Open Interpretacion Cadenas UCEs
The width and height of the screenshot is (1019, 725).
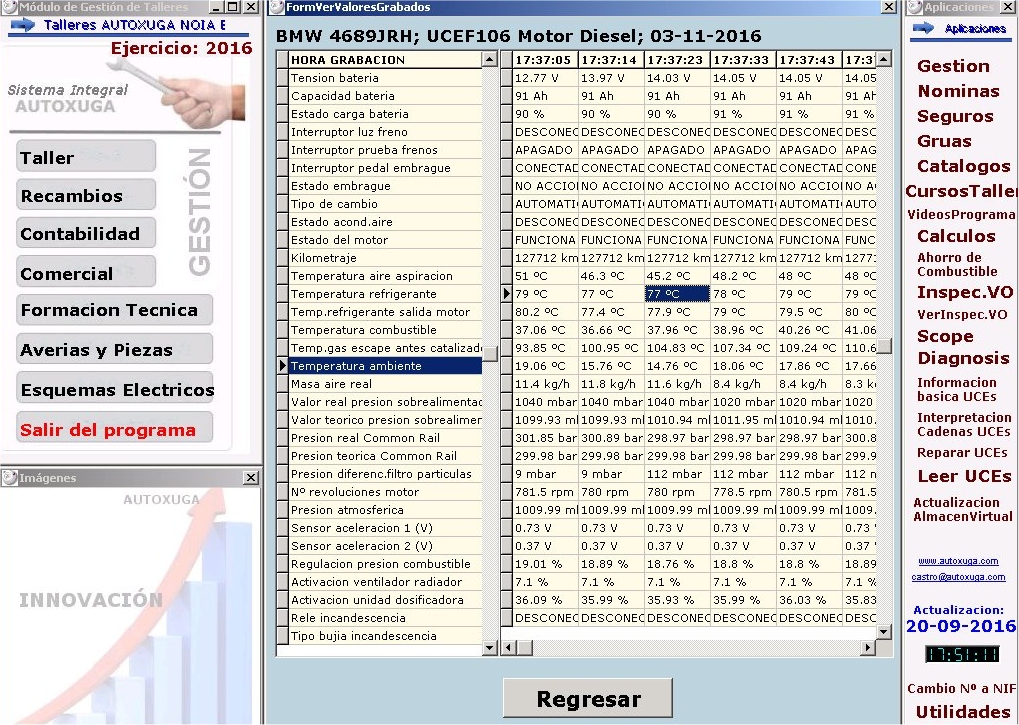pos(964,424)
